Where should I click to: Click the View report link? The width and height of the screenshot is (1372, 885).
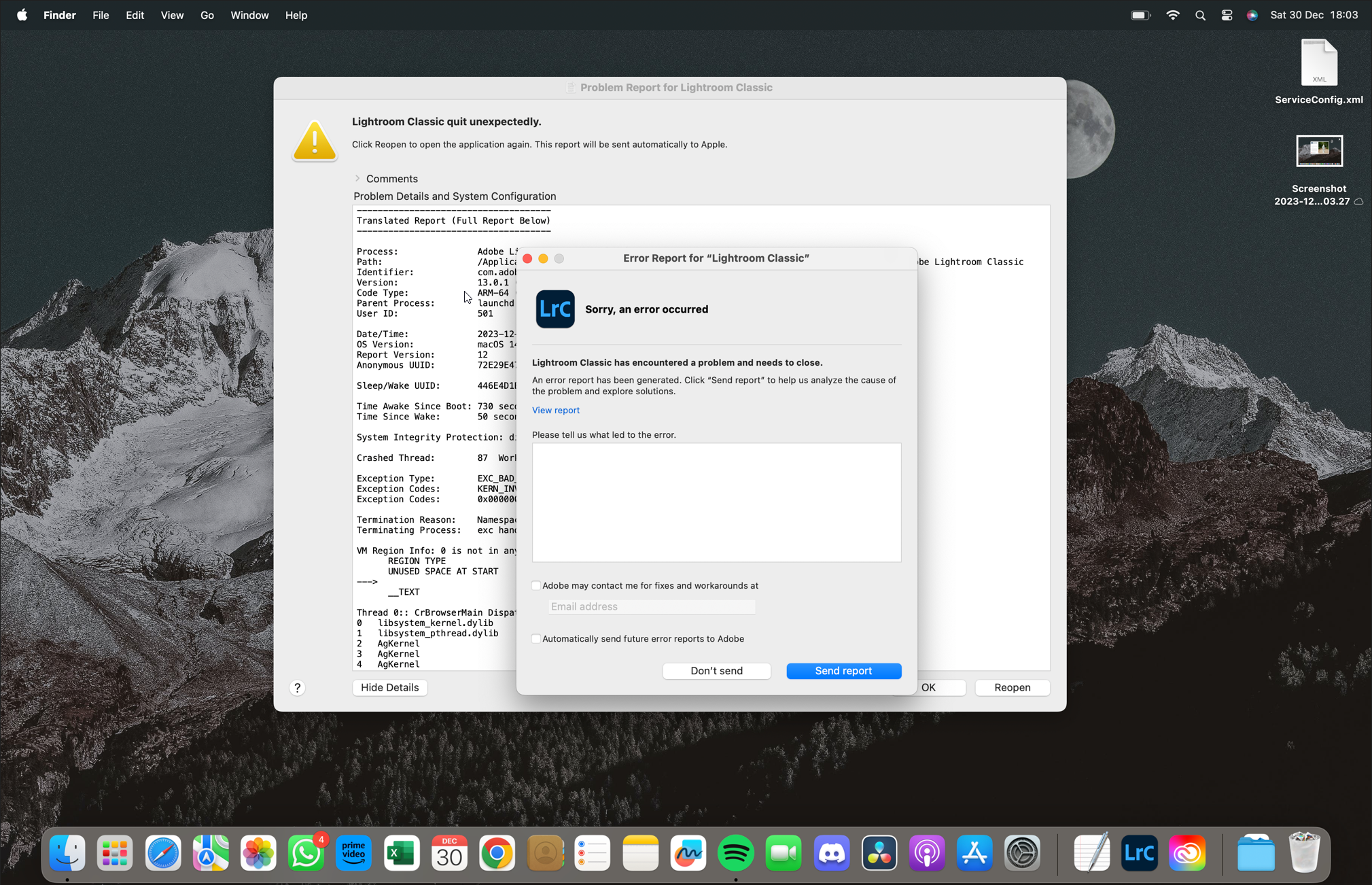pyautogui.click(x=555, y=410)
